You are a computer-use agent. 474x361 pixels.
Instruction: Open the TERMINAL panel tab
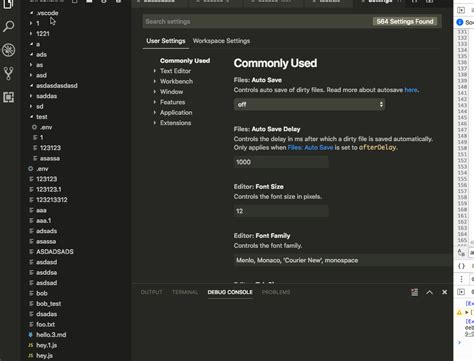(185, 292)
